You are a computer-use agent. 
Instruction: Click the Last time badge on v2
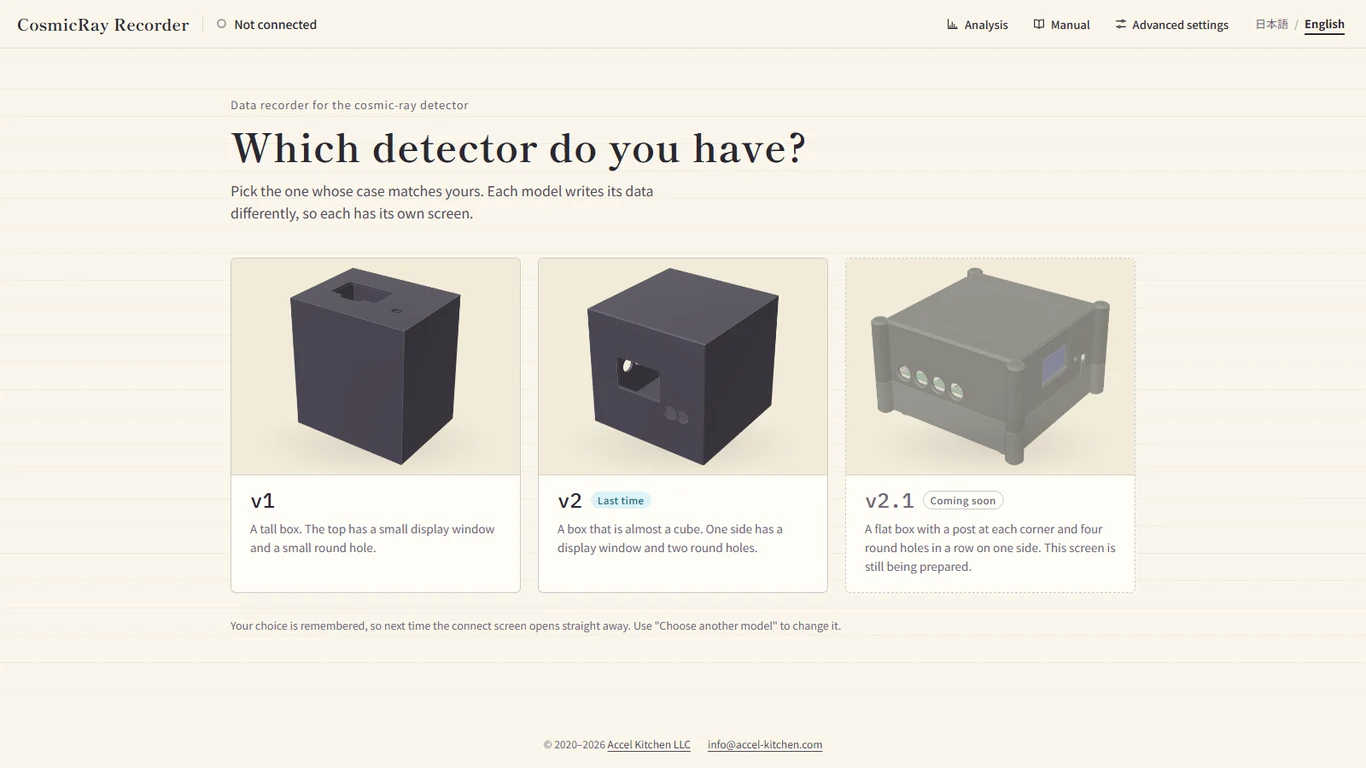coord(620,501)
